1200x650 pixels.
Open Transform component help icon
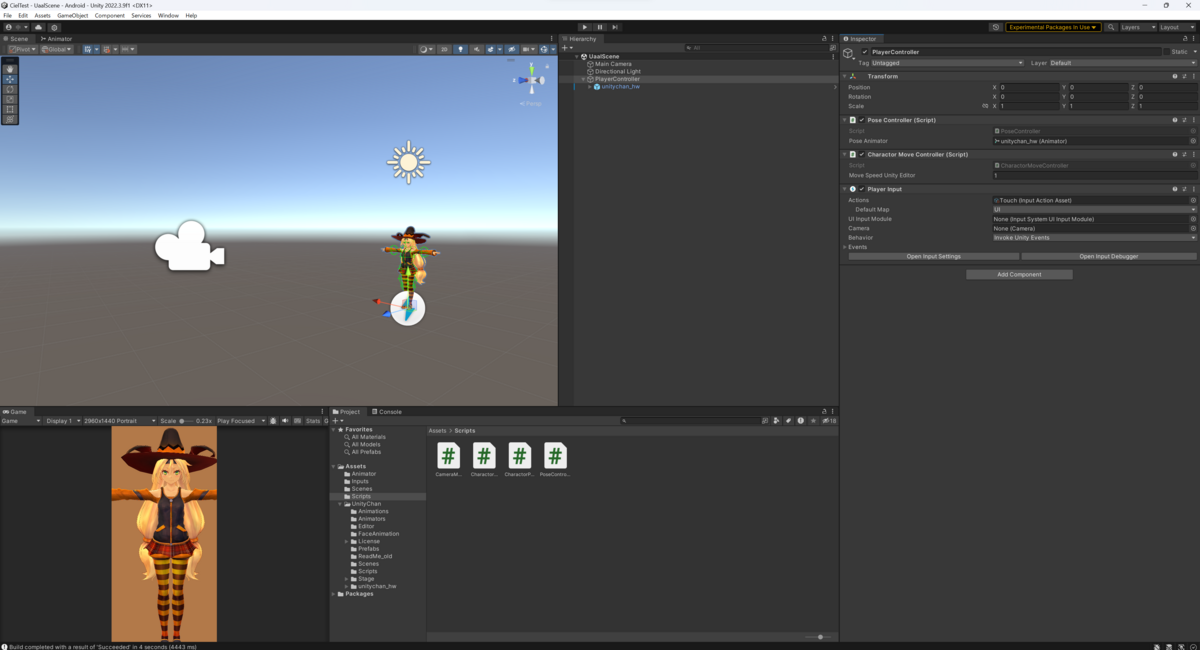coord(1175,76)
